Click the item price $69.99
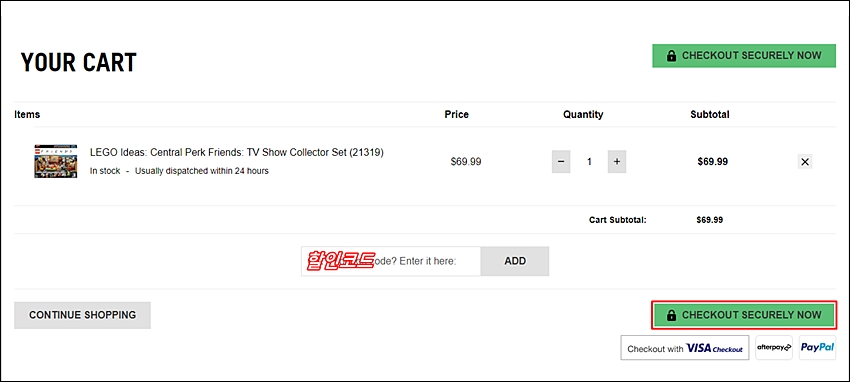Screen dimensions: 850x382 466,161
